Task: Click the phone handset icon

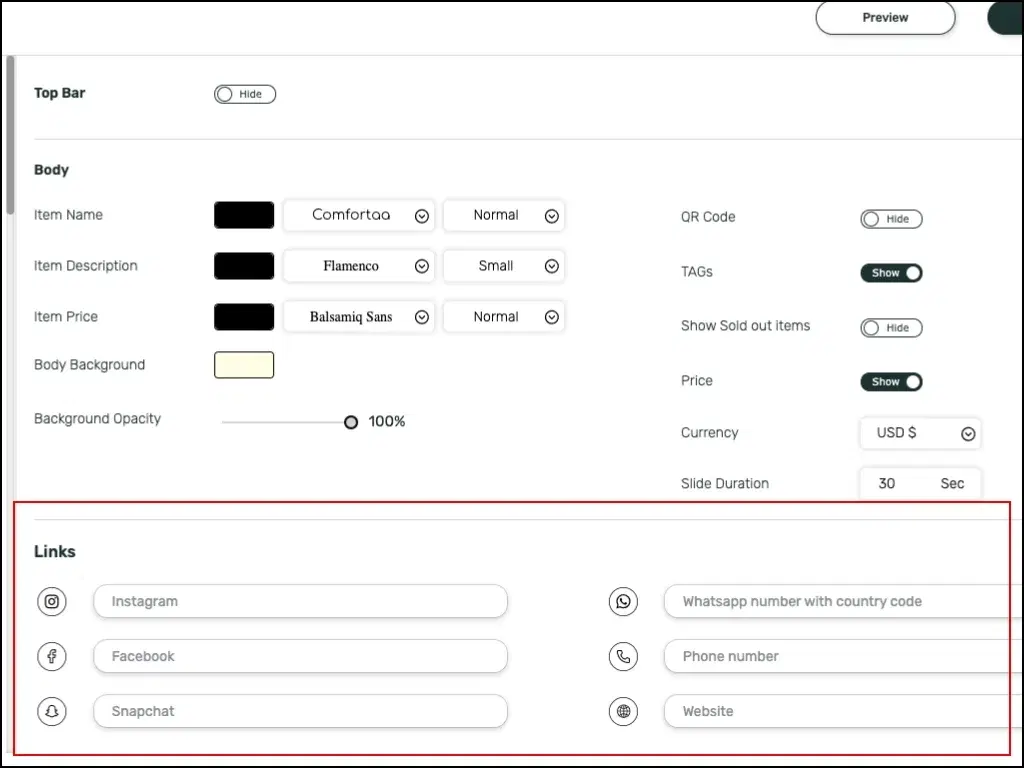Action: click(x=623, y=656)
